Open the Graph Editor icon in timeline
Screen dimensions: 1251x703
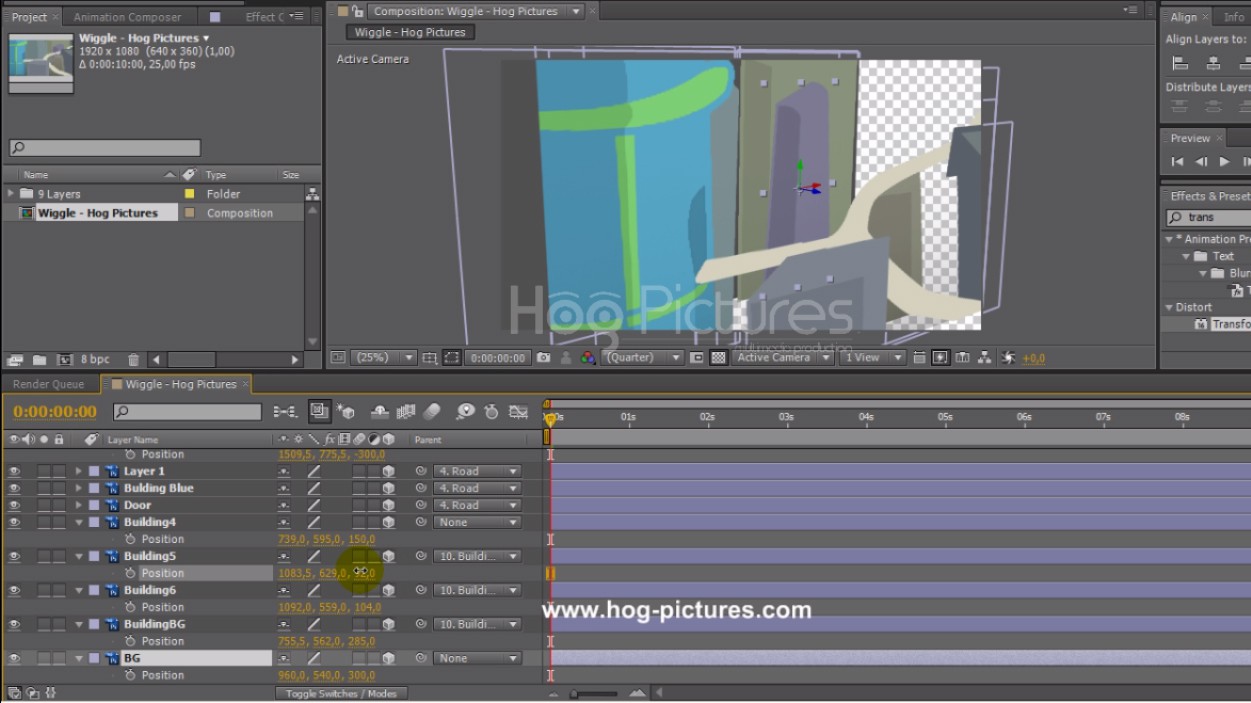coord(518,411)
